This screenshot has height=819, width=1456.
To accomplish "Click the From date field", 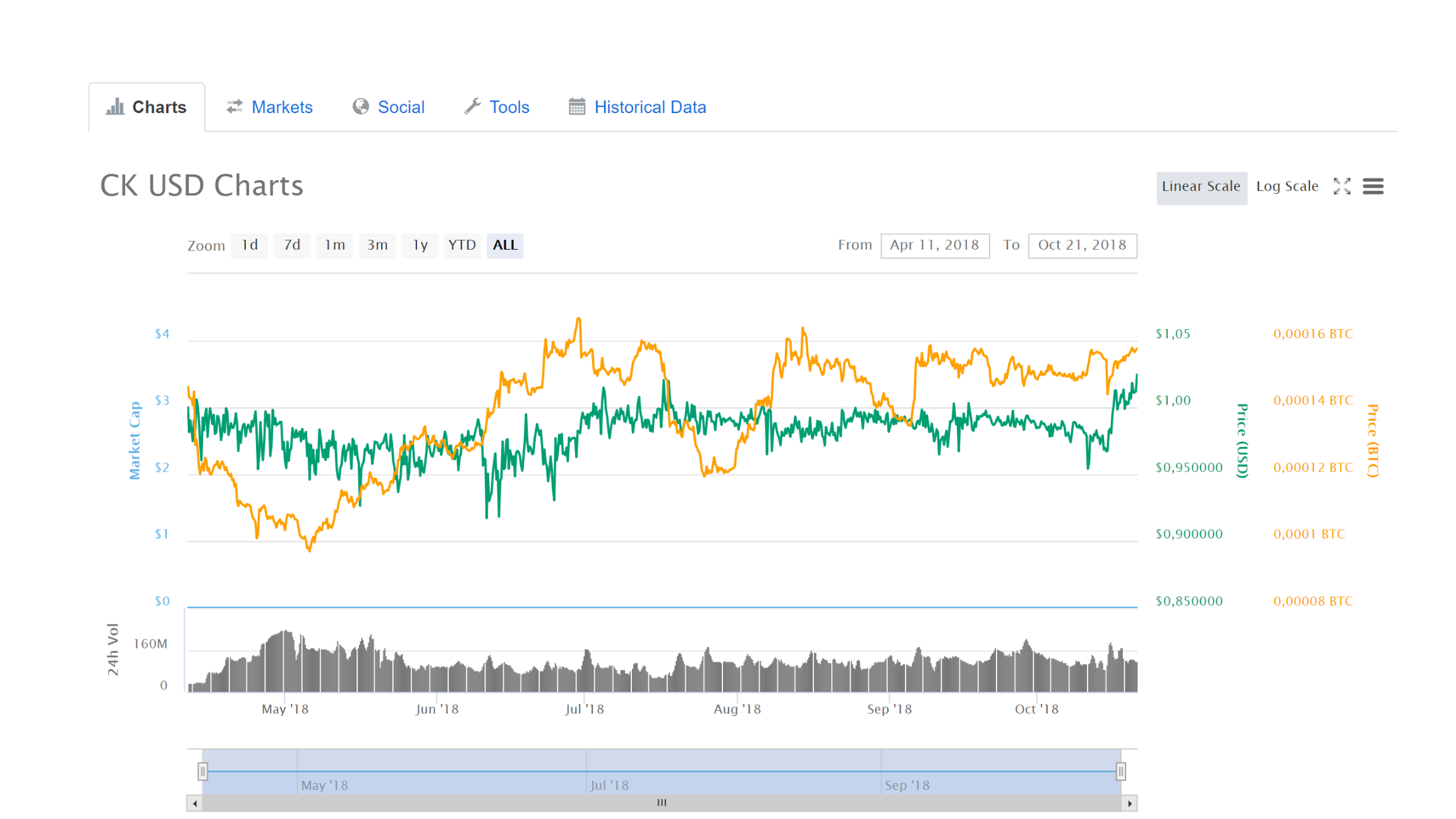I will [935, 245].
